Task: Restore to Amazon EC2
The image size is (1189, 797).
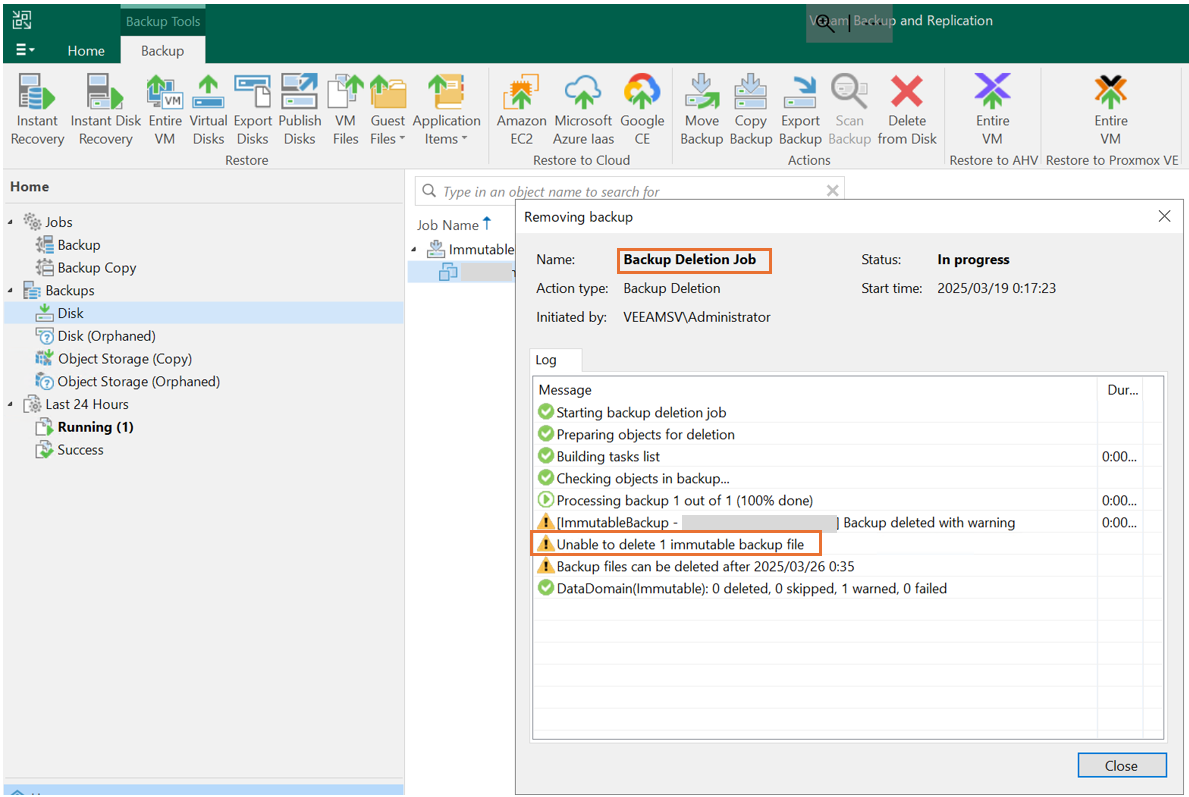Action: pyautogui.click(x=521, y=110)
